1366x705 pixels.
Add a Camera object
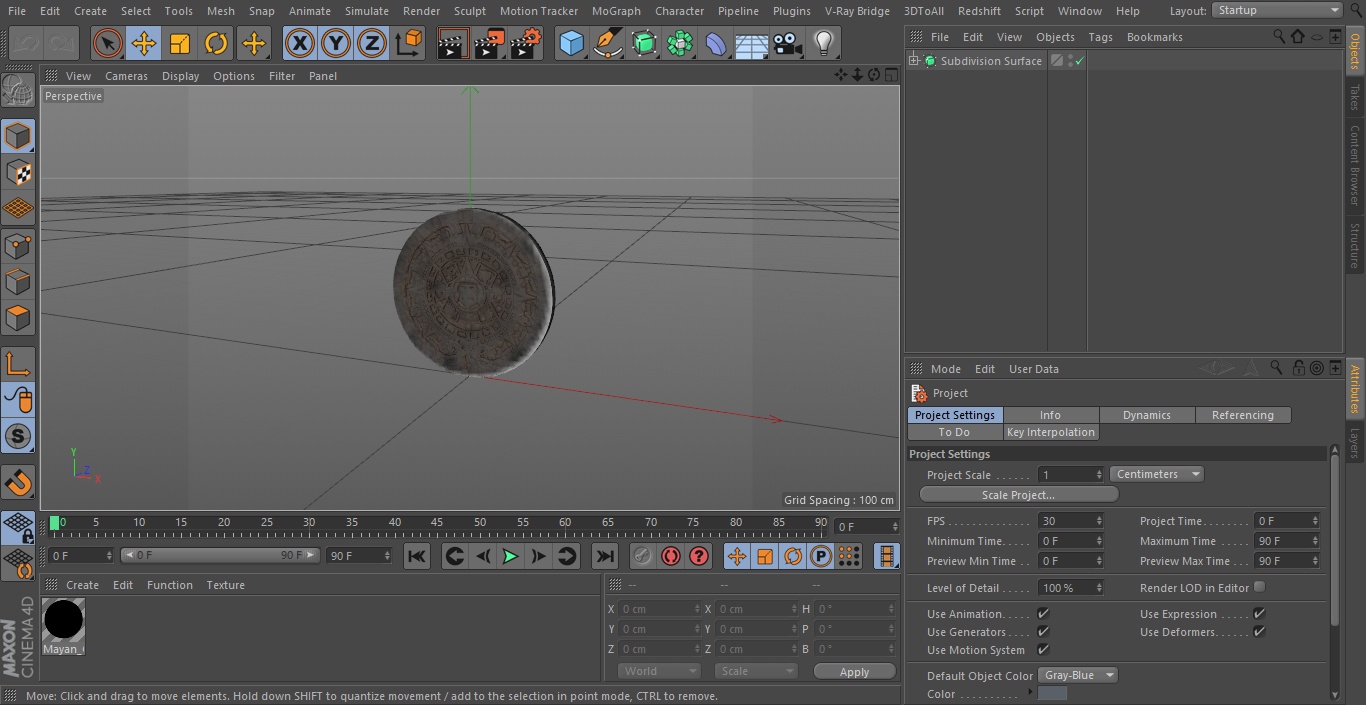(788, 44)
